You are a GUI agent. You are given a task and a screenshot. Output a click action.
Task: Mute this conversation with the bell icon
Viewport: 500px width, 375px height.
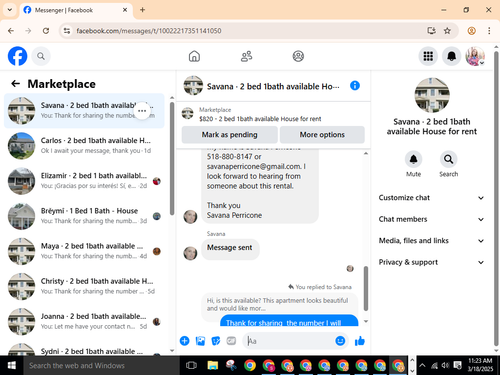point(413,159)
